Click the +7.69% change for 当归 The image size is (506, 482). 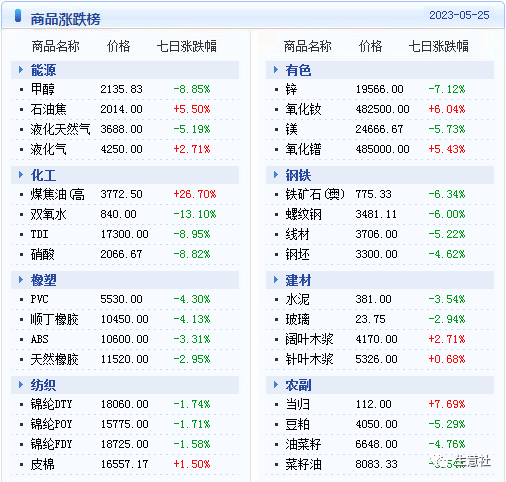(447, 404)
